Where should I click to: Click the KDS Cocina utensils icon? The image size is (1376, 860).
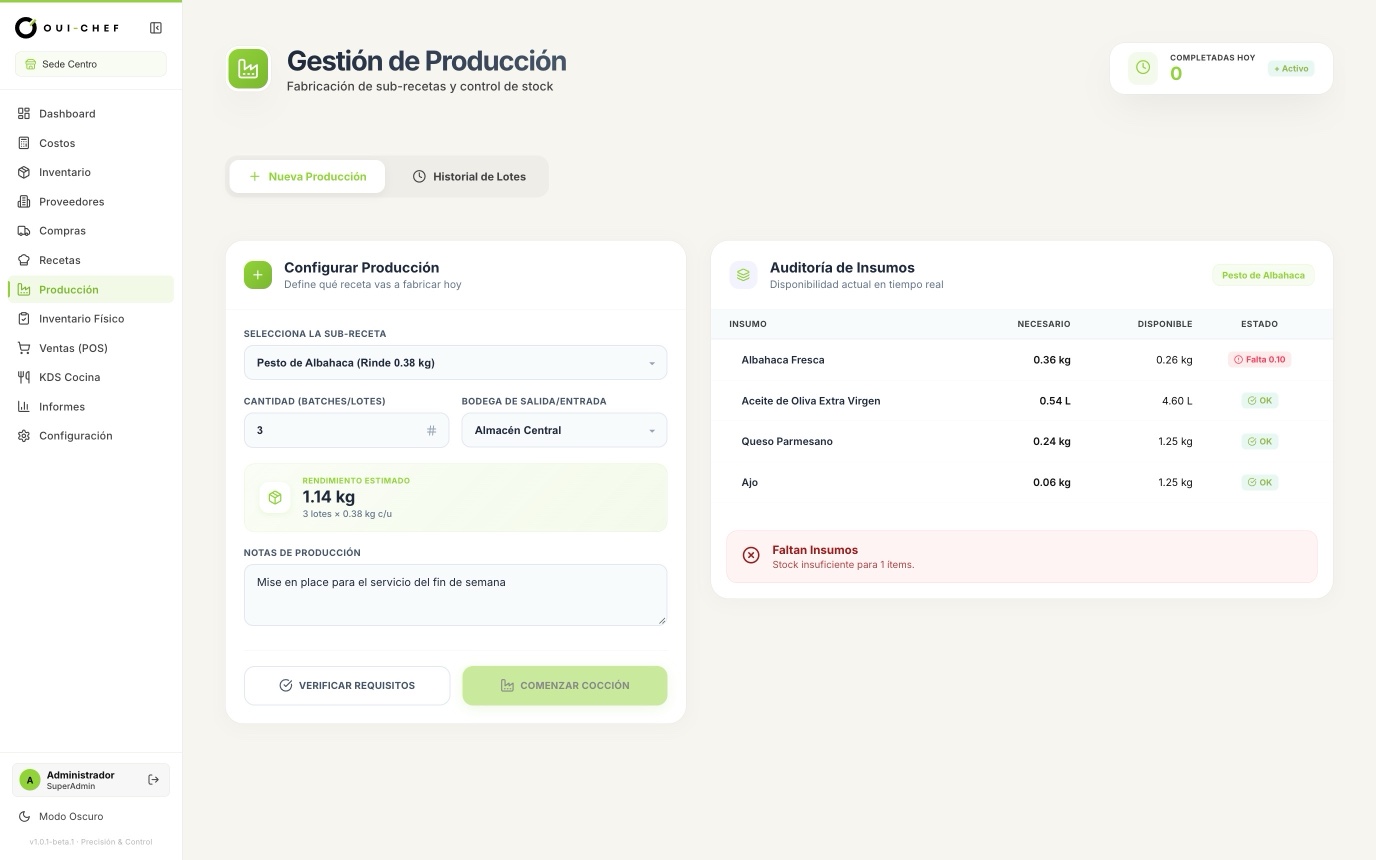(24, 377)
